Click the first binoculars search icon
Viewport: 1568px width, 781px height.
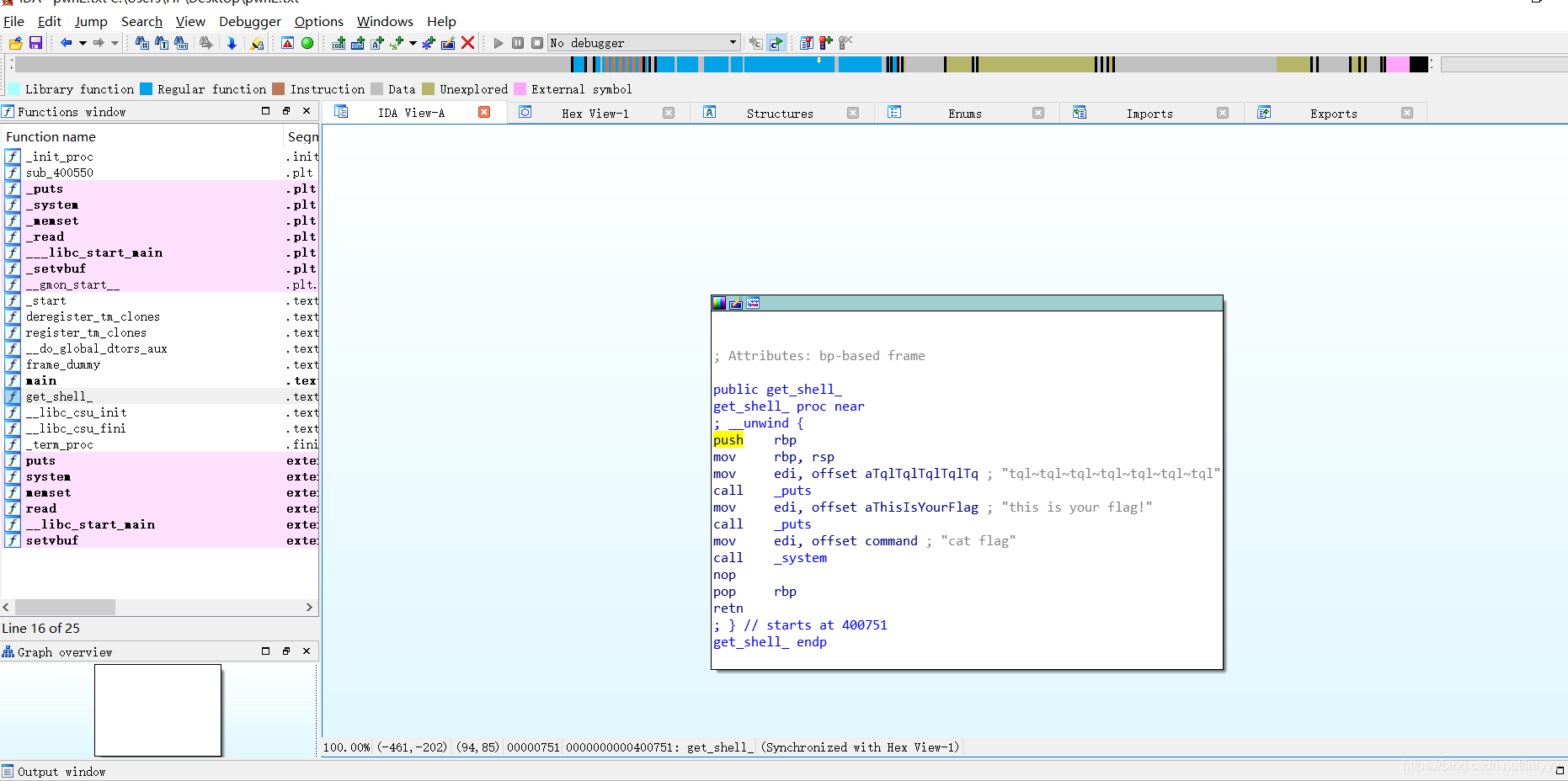[141, 43]
